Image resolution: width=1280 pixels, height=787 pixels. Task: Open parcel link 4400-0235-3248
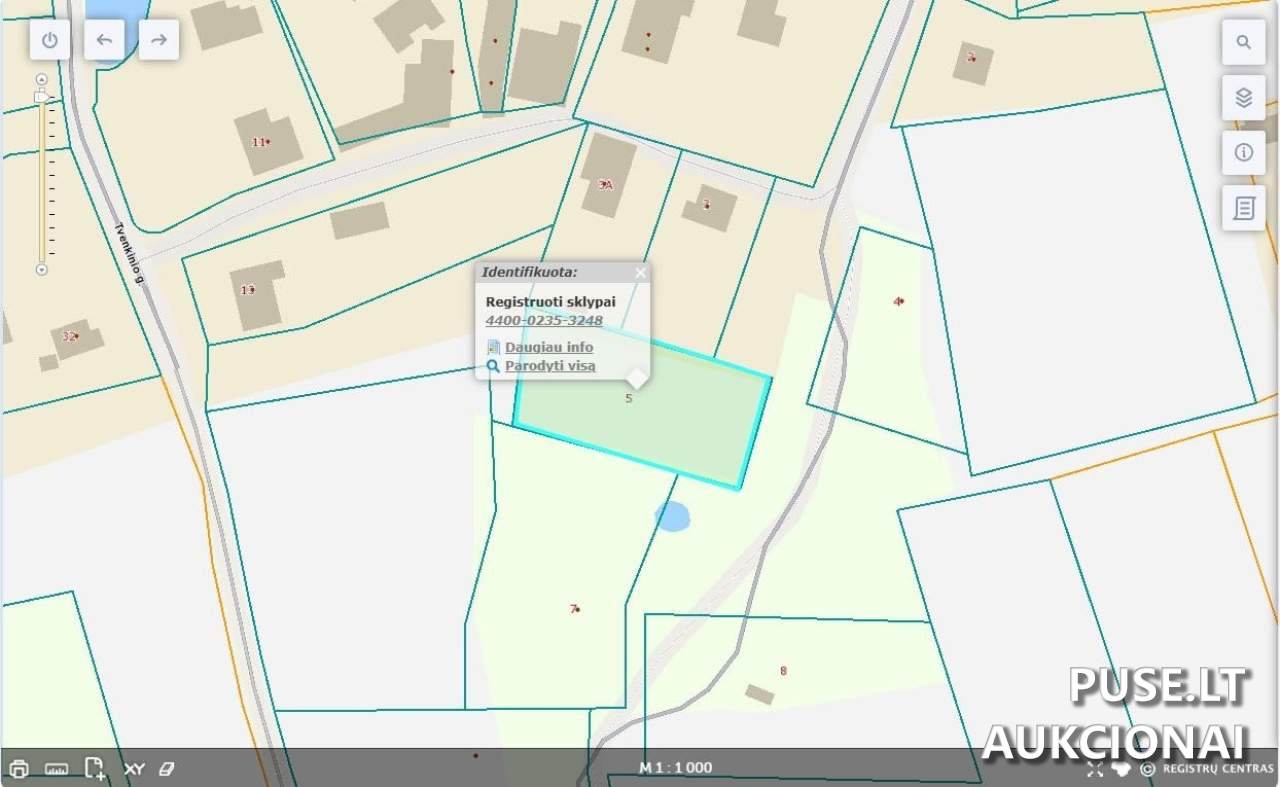(x=544, y=321)
